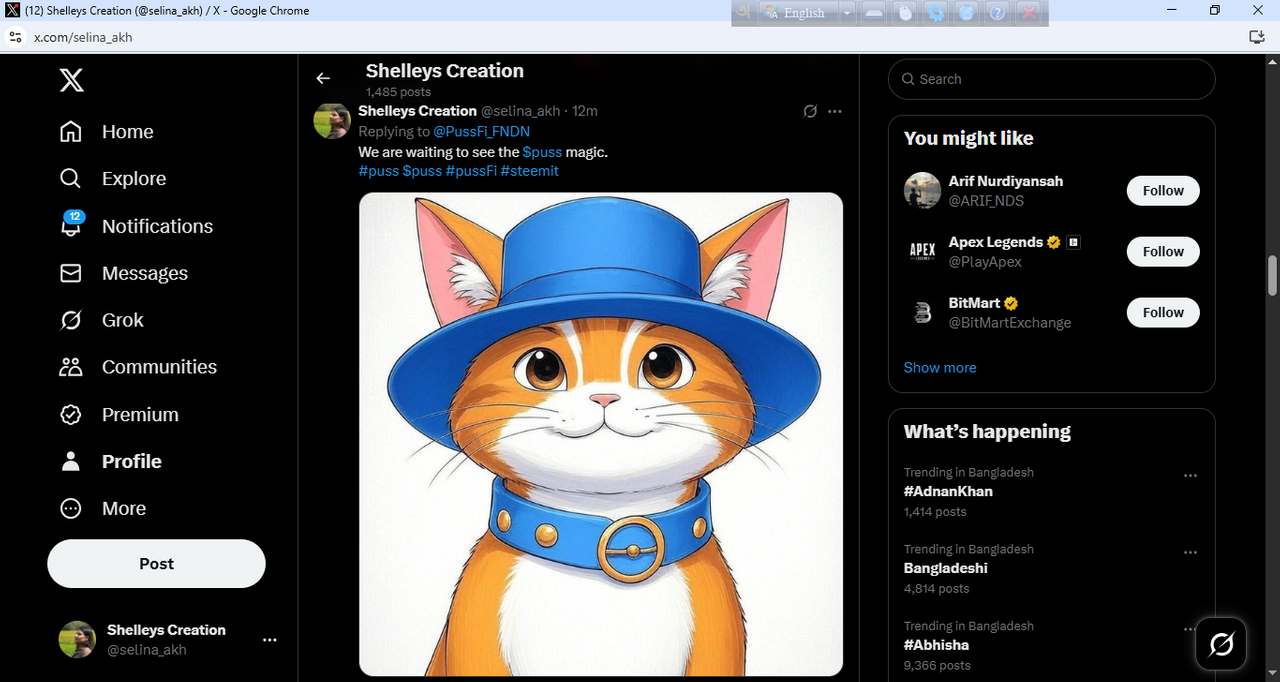Open the cat with blue hat image
The image size is (1280, 682).
pyautogui.click(x=601, y=434)
